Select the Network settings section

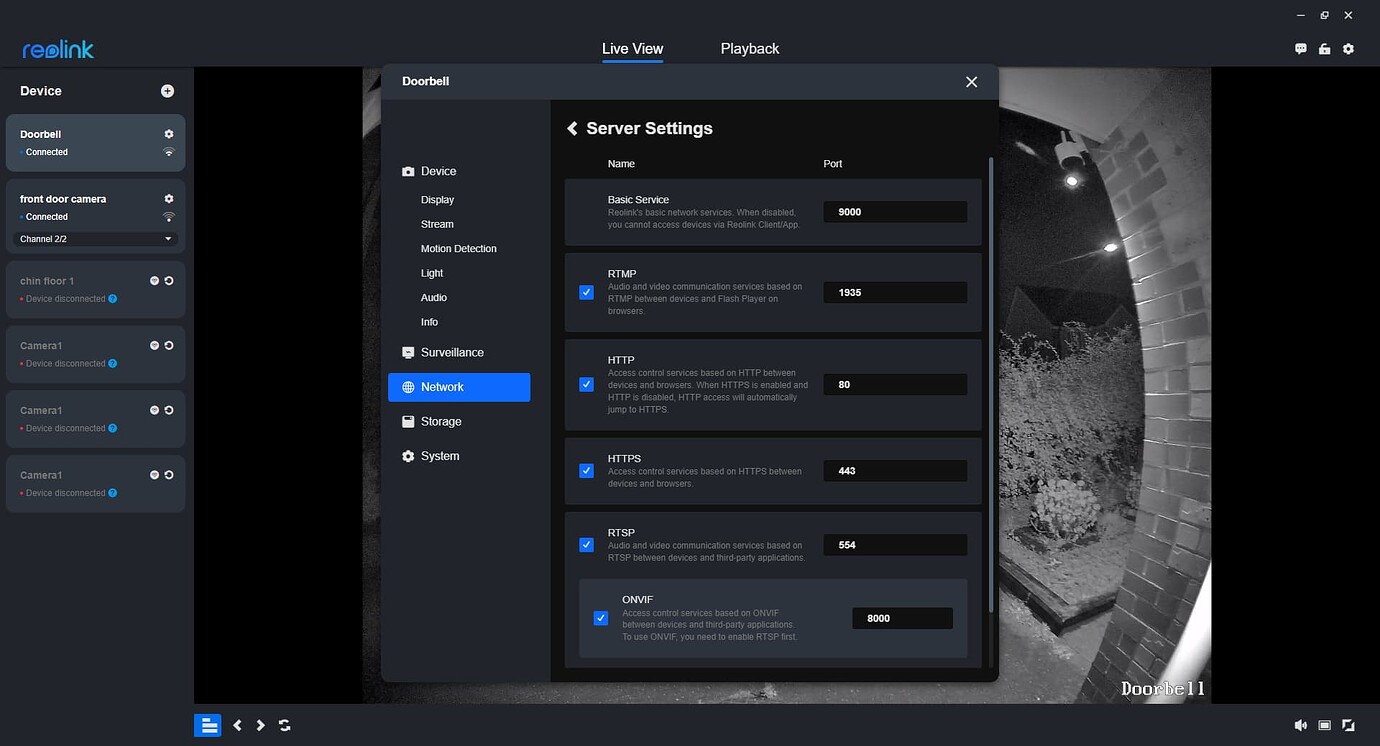(443, 387)
